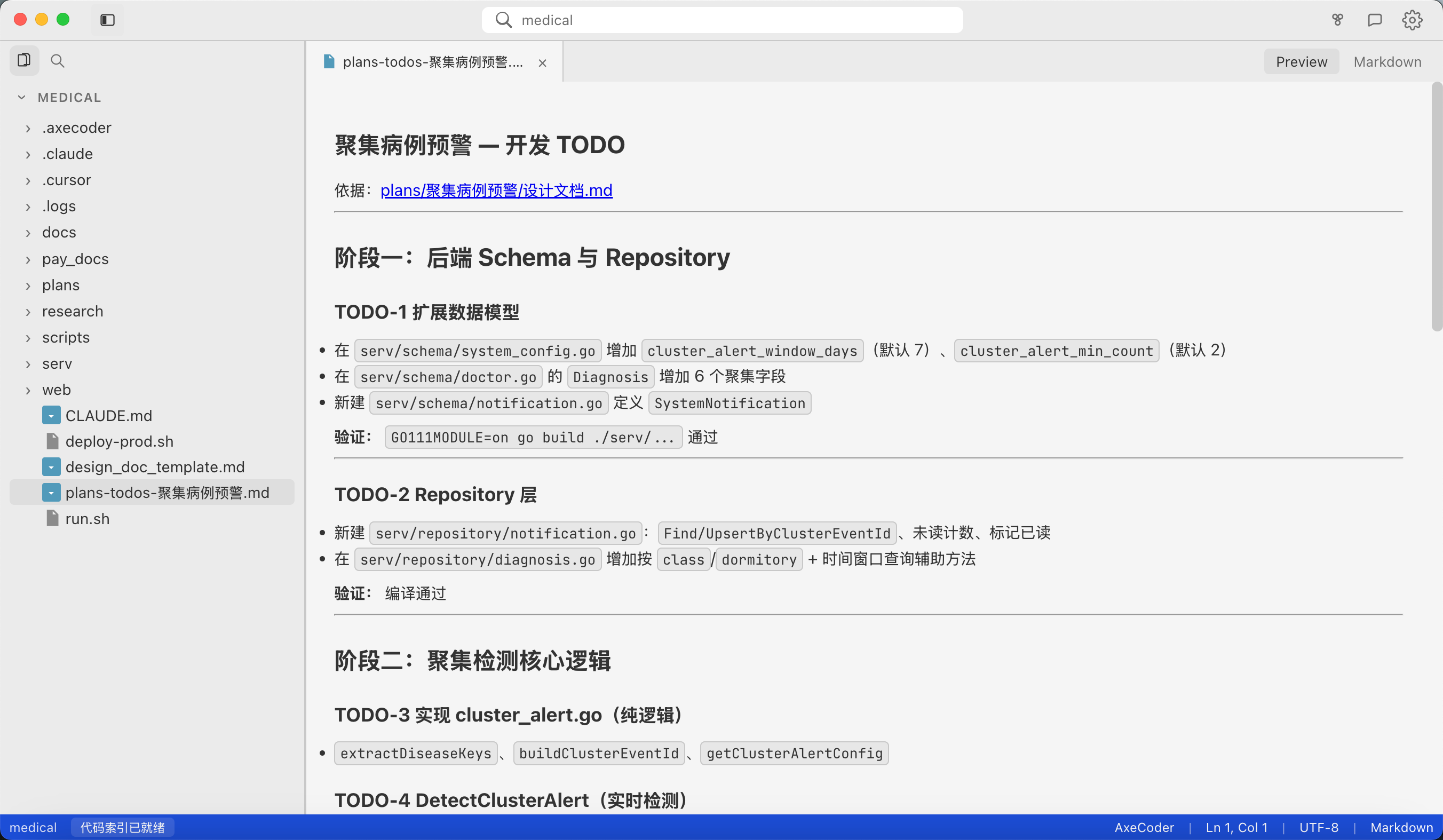The height and width of the screenshot is (840, 1443).
Task: Open the sidebar search view
Action: pos(57,60)
